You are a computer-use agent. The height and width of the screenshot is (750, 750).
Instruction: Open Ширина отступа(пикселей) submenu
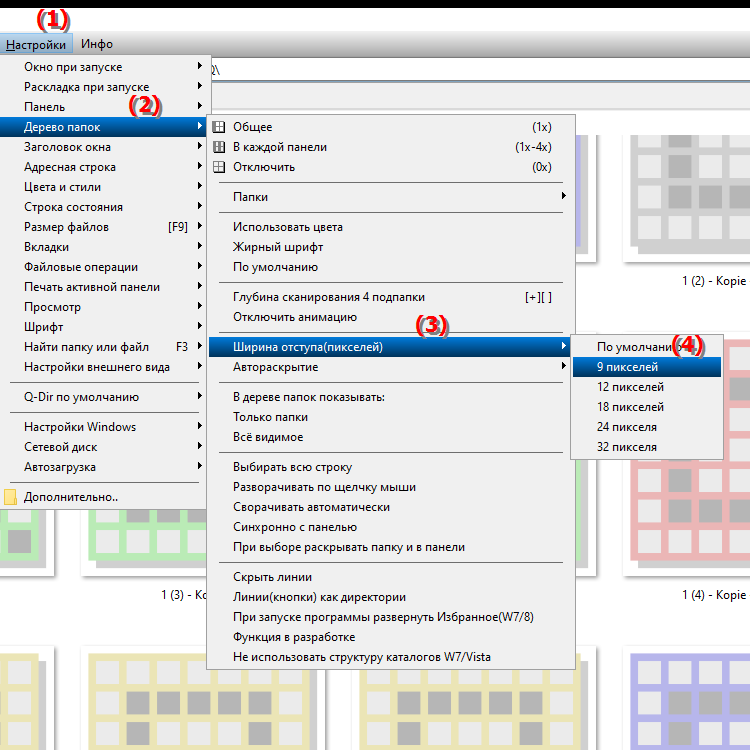(x=391, y=347)
